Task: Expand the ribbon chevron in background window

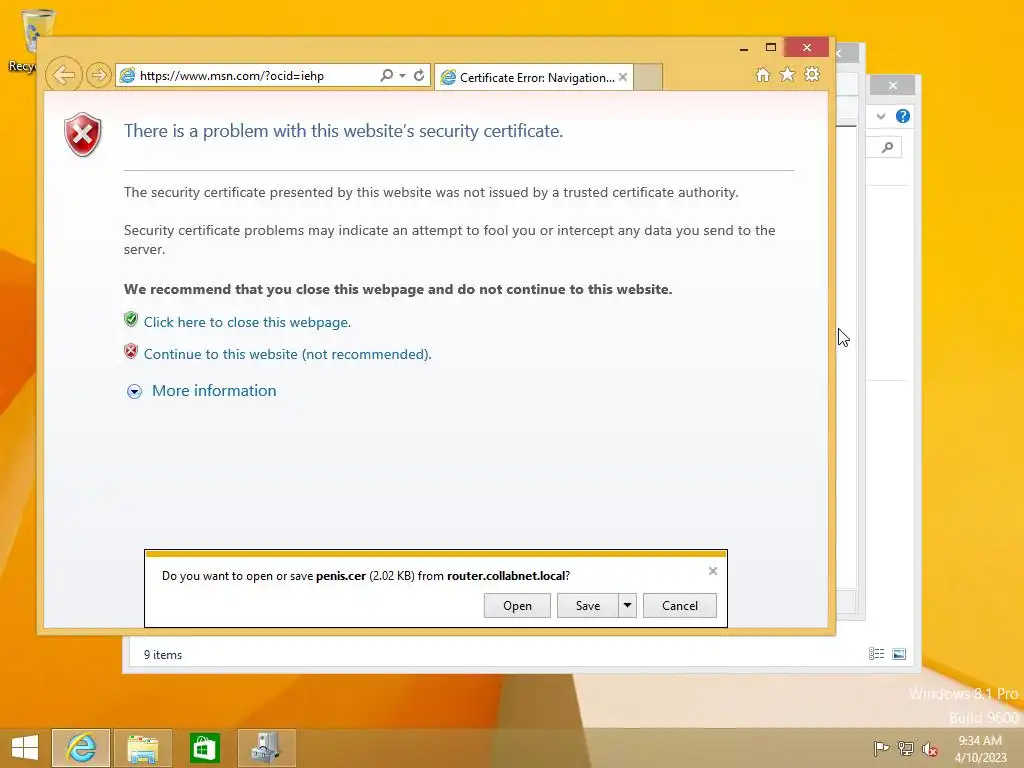Action: coord(881,116)
